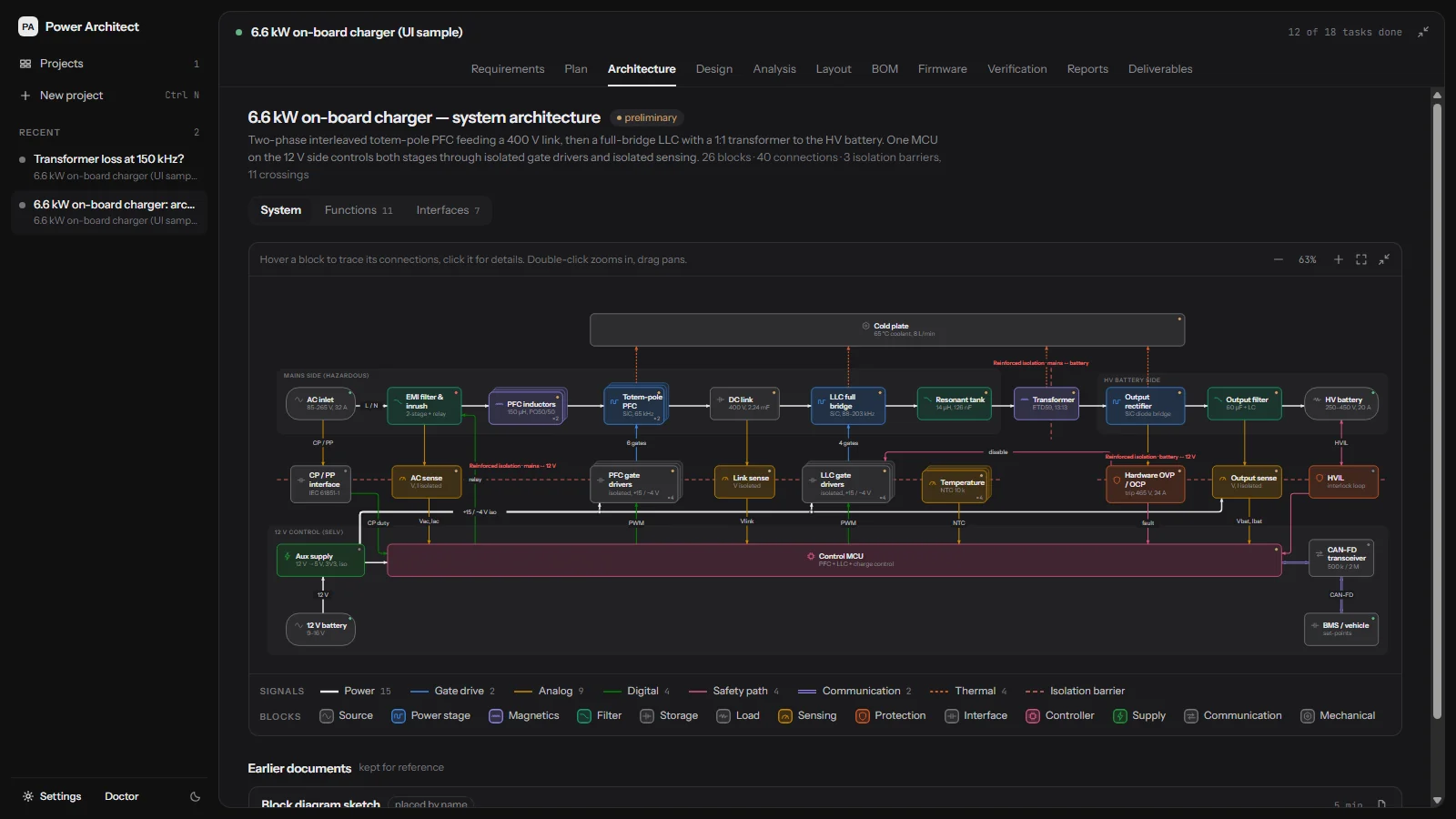Image resolution: width=1456 pixels, height=819 pixels.
Task: Select the CAN-FD transceiver block
Action: coord(1341,558)
